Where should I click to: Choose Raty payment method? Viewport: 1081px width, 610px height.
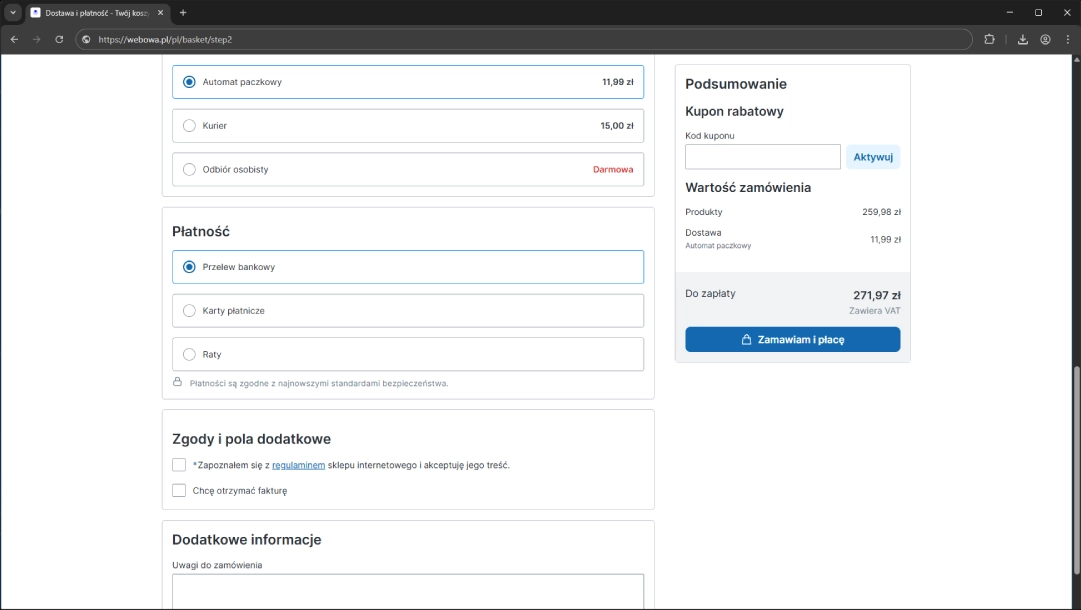point(190,355)
